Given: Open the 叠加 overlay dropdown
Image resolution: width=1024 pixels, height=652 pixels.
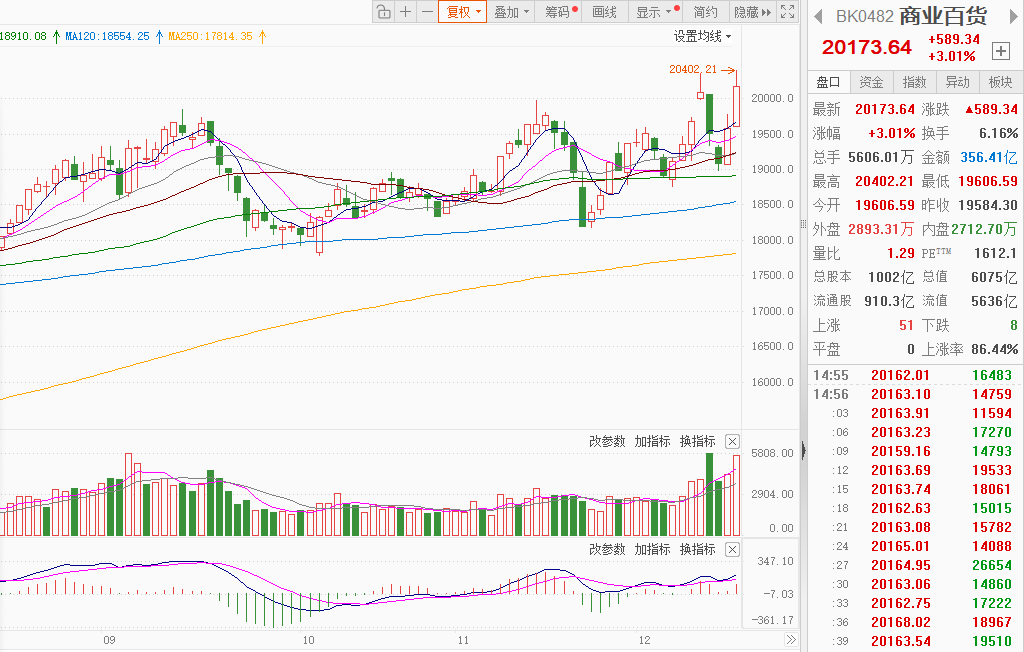Looking at the screenshot, I should pos(511,12).
